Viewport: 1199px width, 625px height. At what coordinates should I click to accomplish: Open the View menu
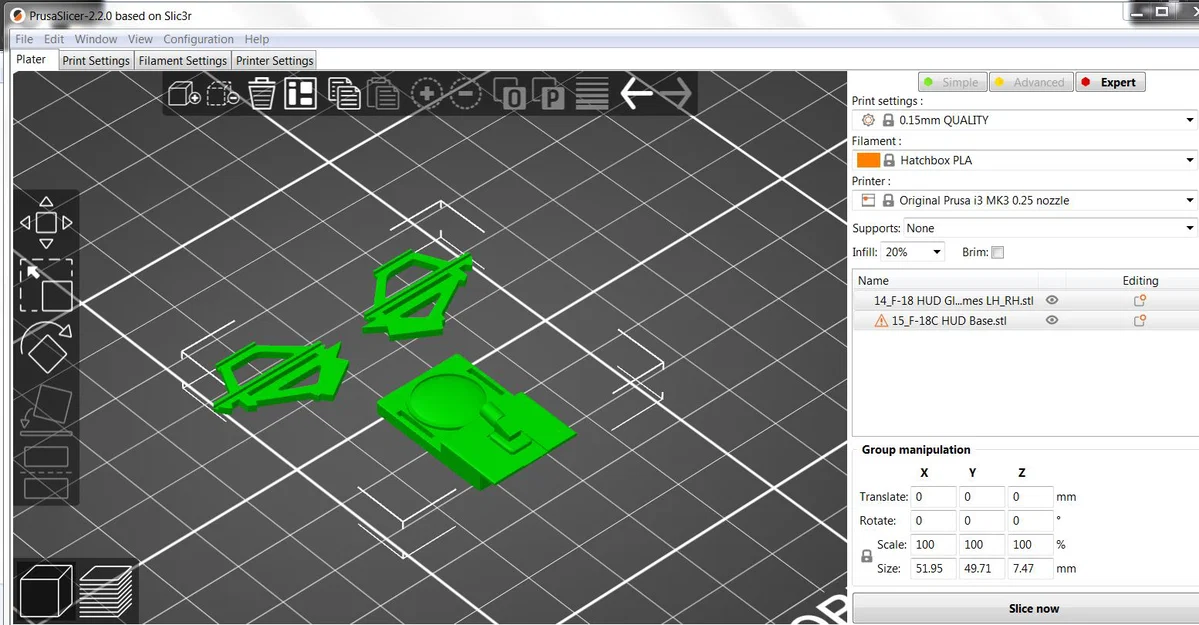140,39
